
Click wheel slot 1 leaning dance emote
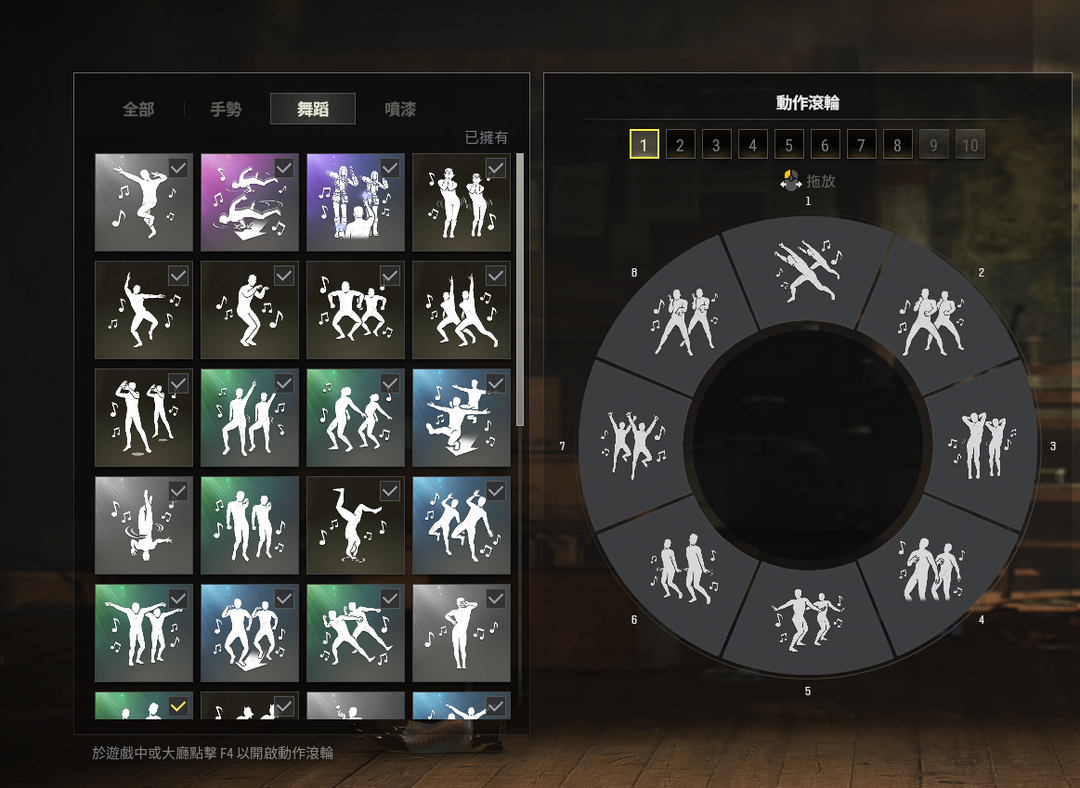pos(808,272)
